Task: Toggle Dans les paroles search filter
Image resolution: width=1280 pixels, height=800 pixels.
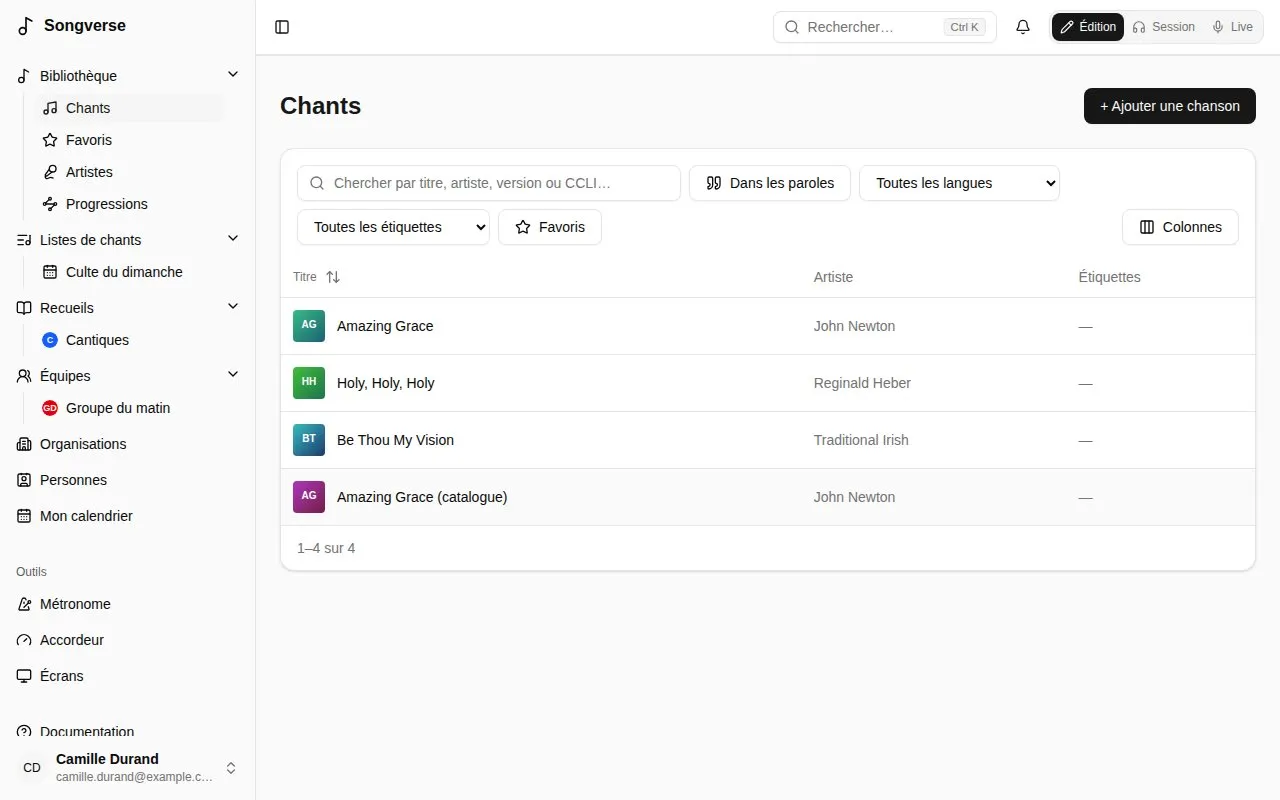Action: pos(770,183)
